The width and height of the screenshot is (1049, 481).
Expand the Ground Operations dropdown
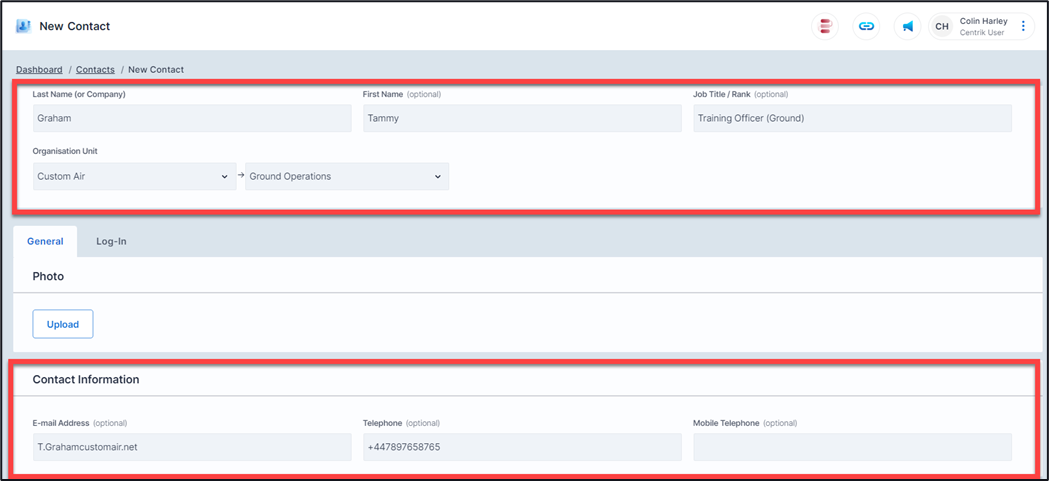point(346,177)
